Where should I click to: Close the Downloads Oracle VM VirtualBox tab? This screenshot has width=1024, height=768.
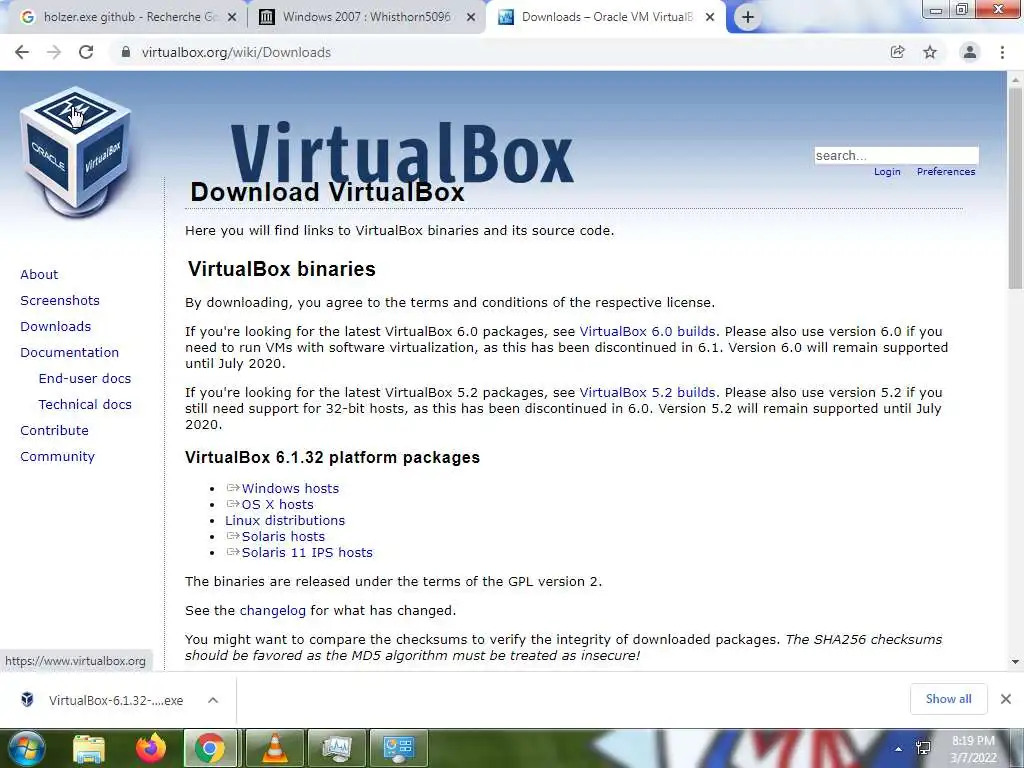click(710, 18)
